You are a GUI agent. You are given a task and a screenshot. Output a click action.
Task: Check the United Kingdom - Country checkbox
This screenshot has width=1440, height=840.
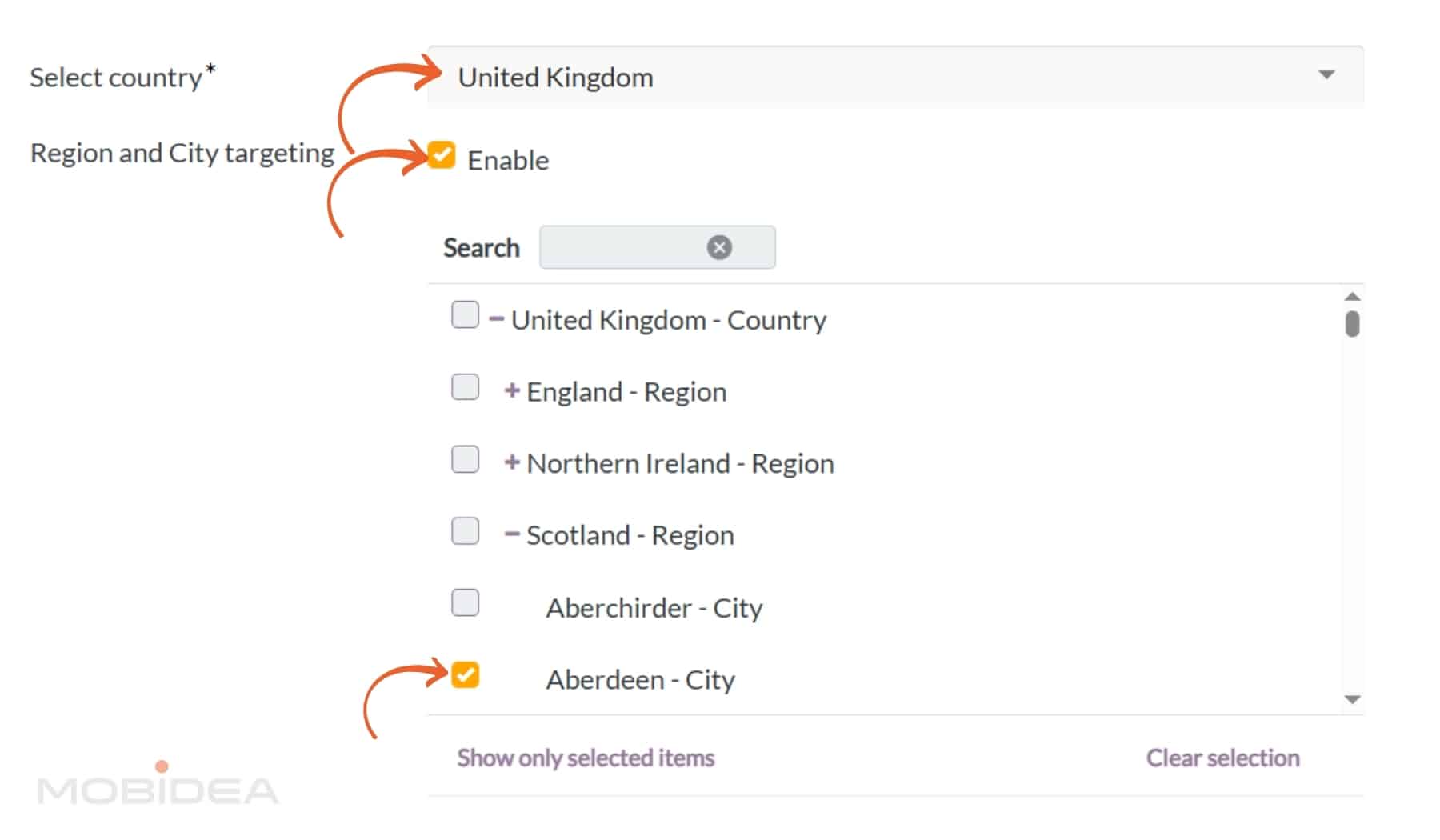click(465, 315)
